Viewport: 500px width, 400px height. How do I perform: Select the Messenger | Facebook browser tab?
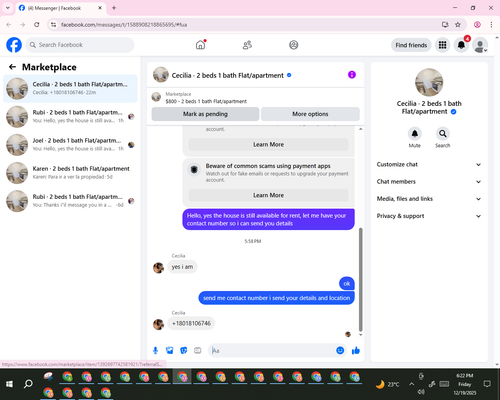(60, 8)
